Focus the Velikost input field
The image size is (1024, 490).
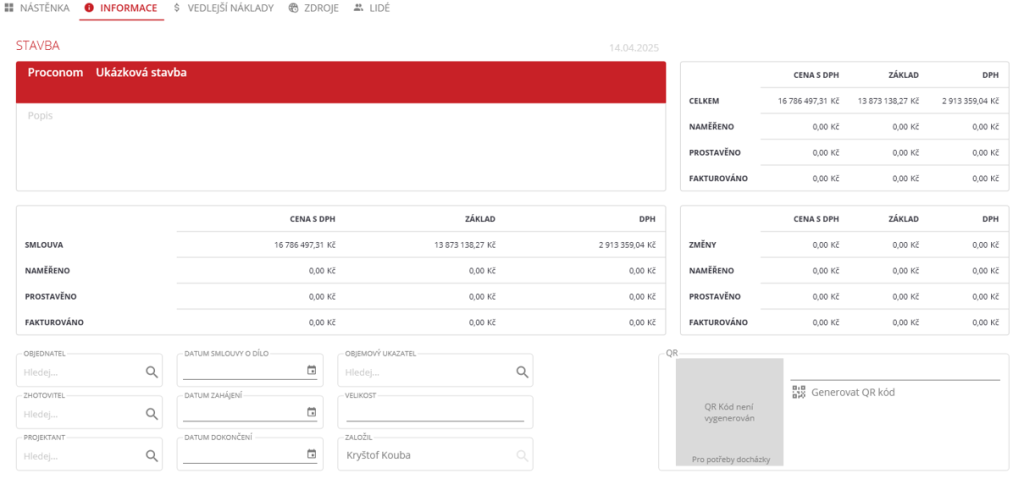pos(434,413)
